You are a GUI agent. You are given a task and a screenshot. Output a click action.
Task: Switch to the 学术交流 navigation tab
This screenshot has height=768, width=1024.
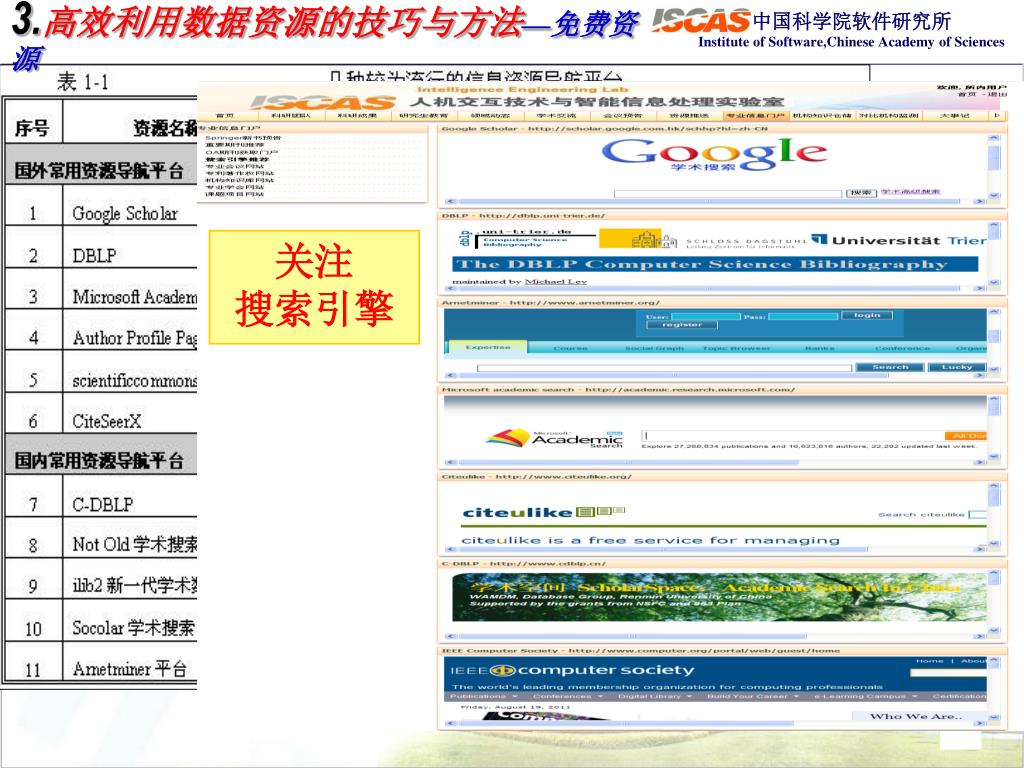[x=556, y=116]
